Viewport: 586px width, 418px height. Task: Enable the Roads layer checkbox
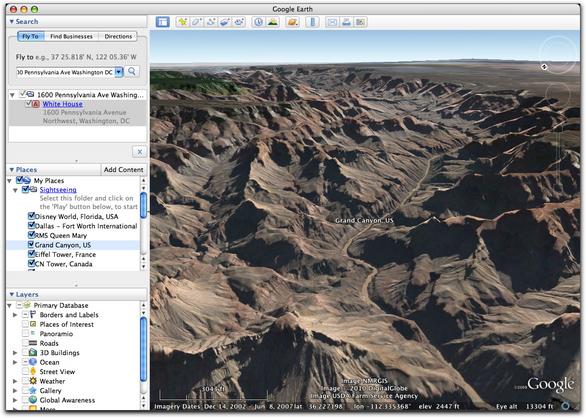click(x=25, y=343)
